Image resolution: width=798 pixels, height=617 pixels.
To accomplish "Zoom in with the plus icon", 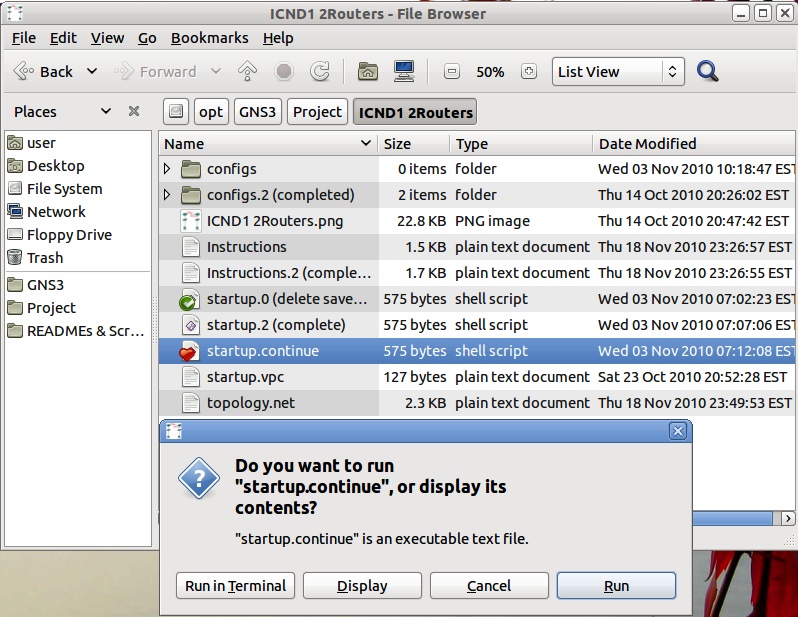I will click(x=530, y=72).
